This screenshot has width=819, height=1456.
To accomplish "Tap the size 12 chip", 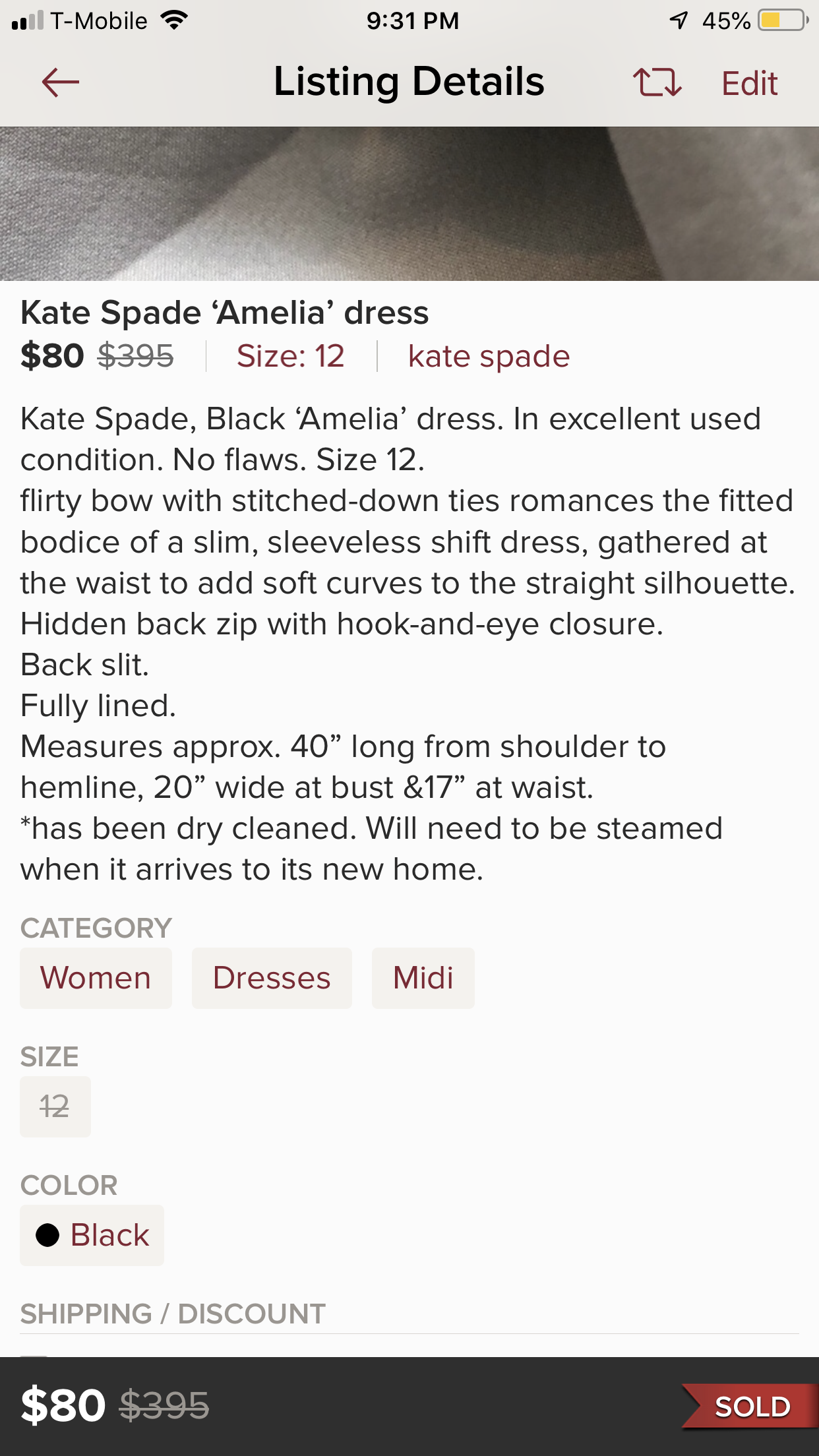I will coord(55,1107).
